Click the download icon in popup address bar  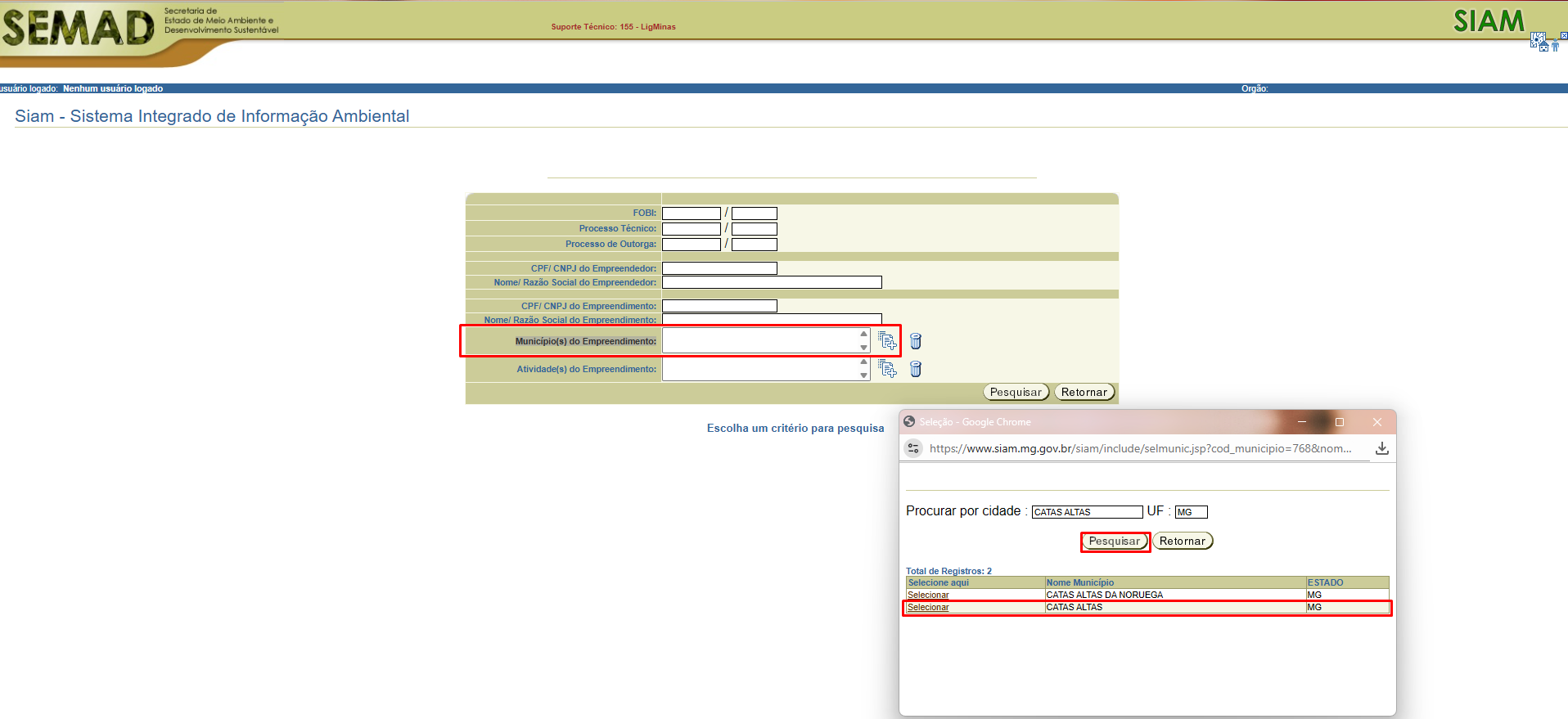point(1381,448)
